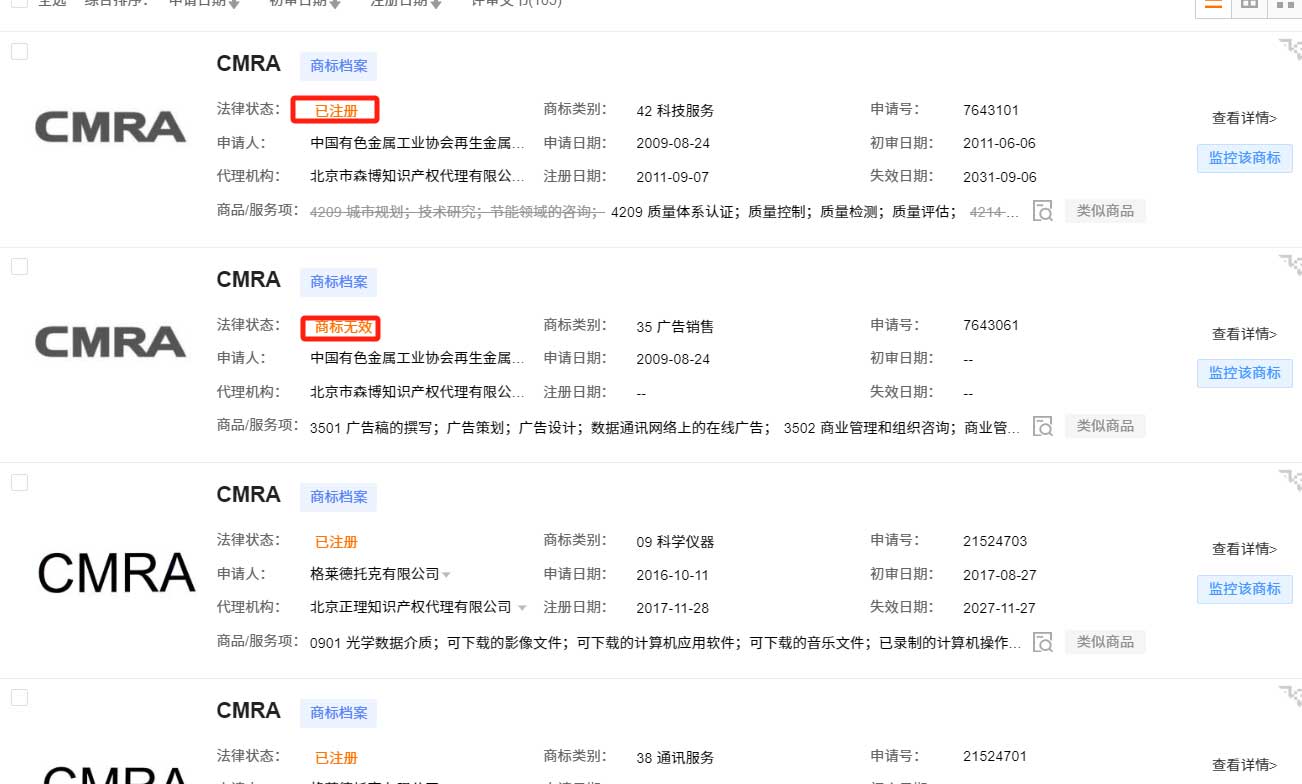Click 已注册 status of application 21524701

coord(336,758)
